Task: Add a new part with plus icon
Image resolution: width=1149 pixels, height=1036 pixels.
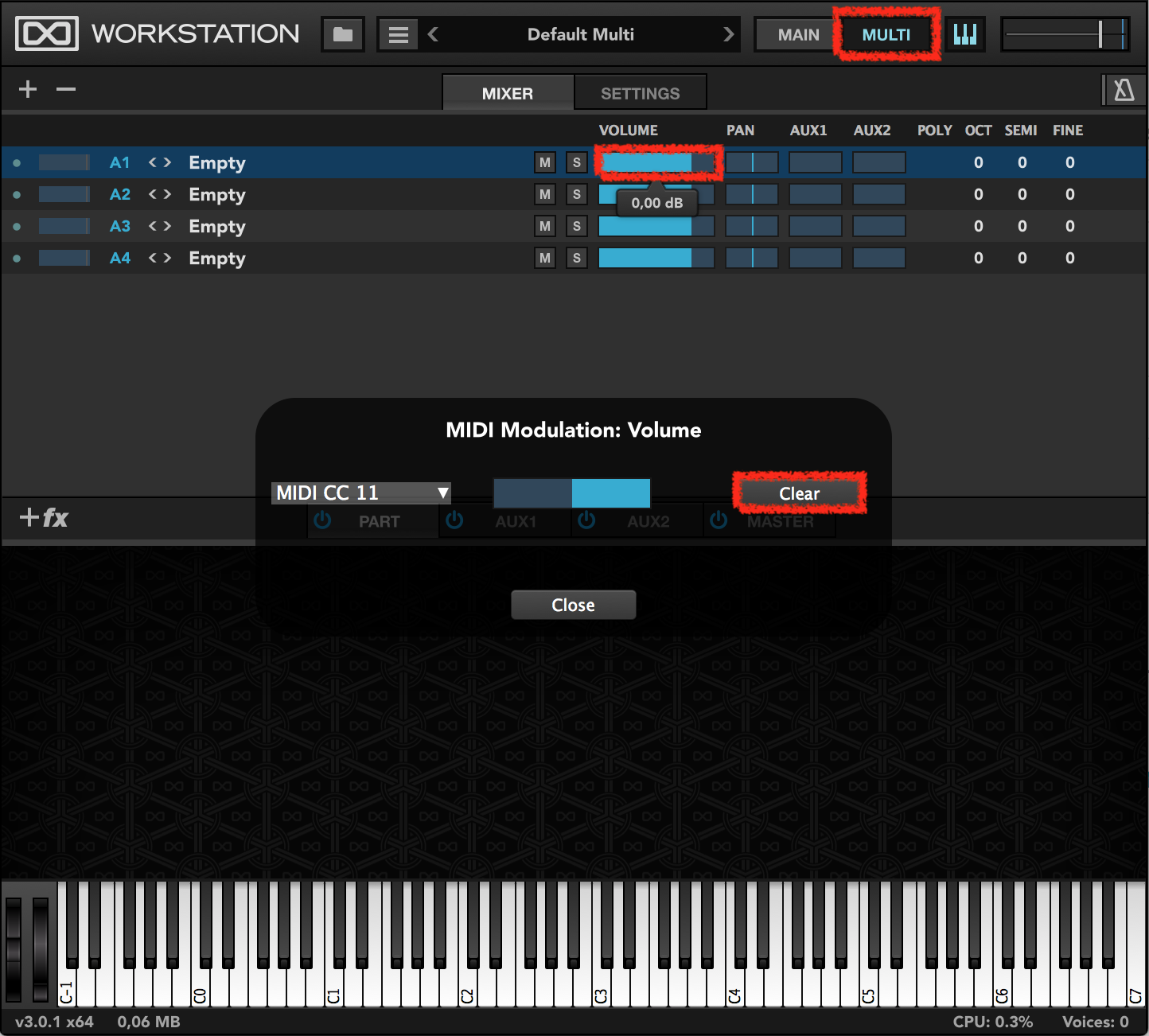Action: click(x=28, y=89)
